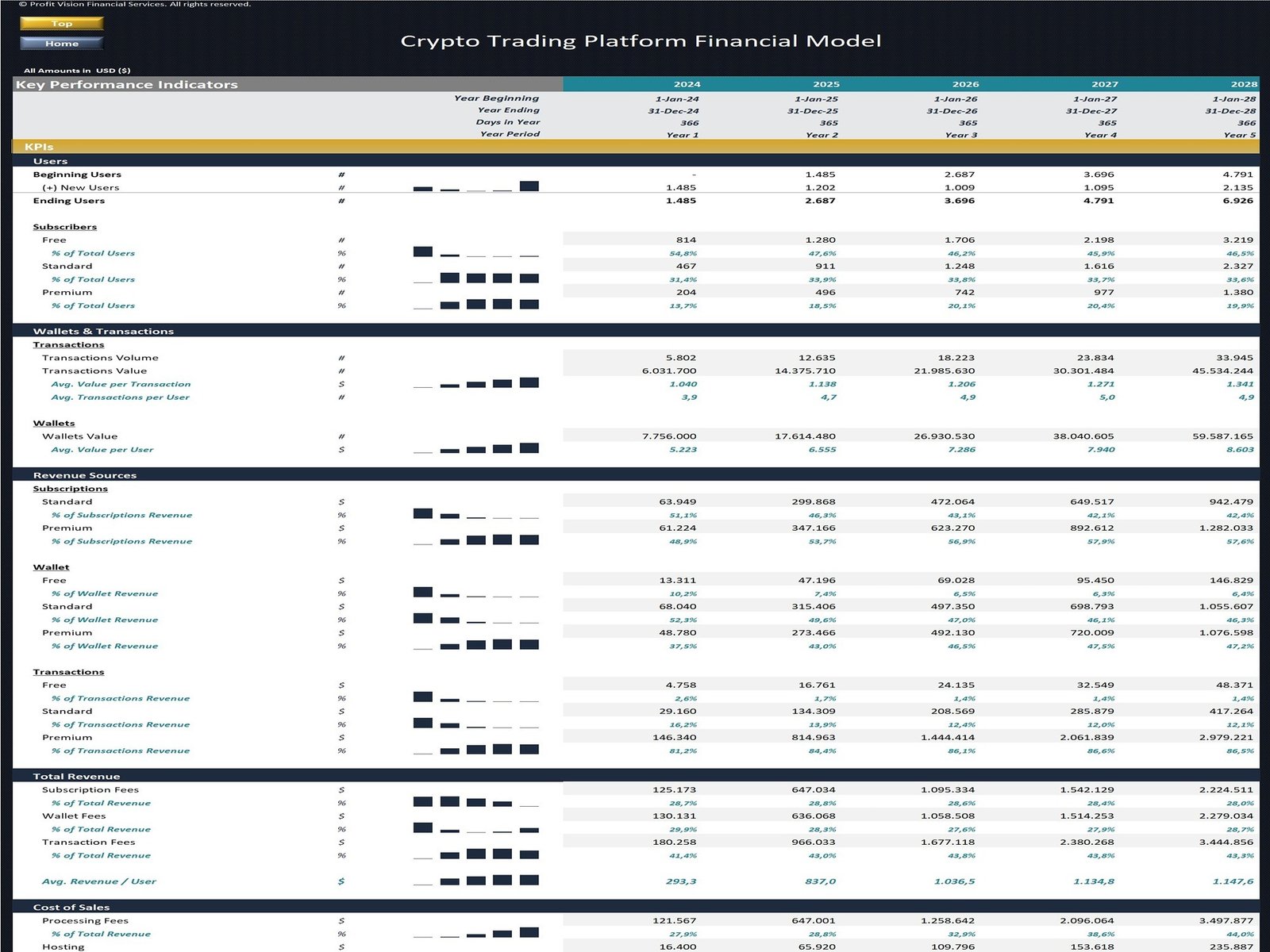The image size is (1270, 952).
Task: Select the Processing Fees % sparkline chart
Action: coord(475,933)
